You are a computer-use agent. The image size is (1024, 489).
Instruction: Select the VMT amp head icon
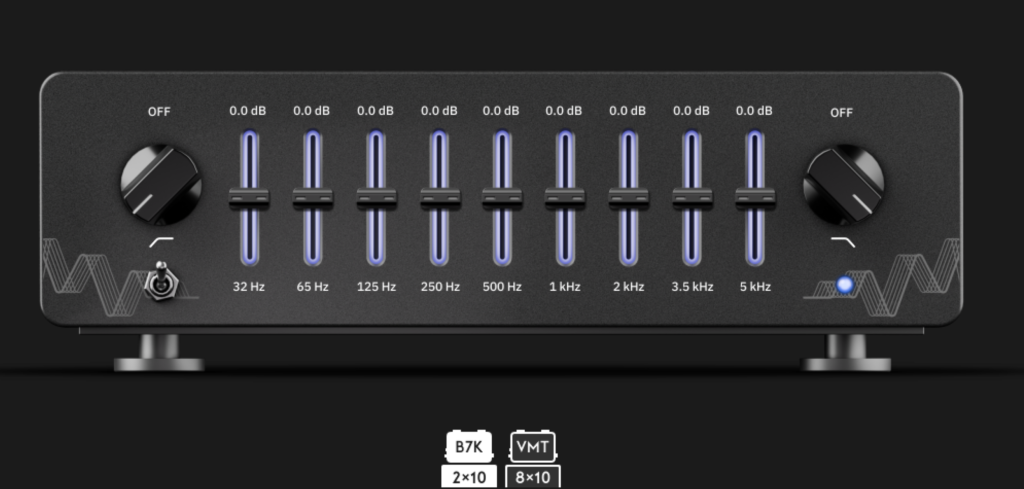532,446
